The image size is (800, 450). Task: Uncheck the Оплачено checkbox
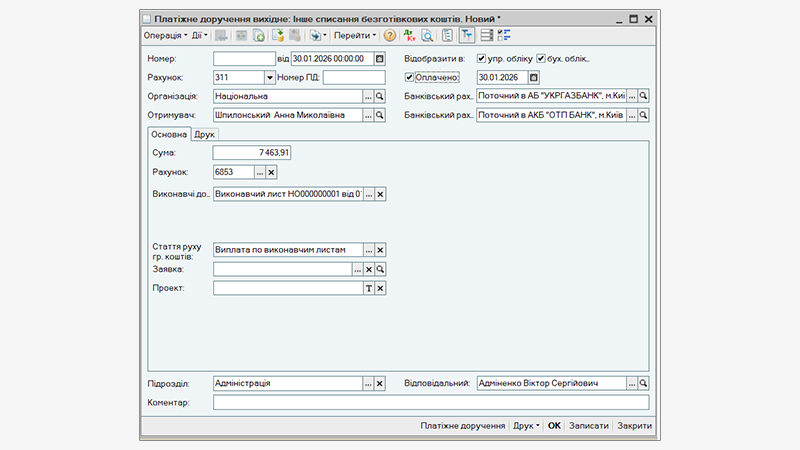[x=409, y=77]
